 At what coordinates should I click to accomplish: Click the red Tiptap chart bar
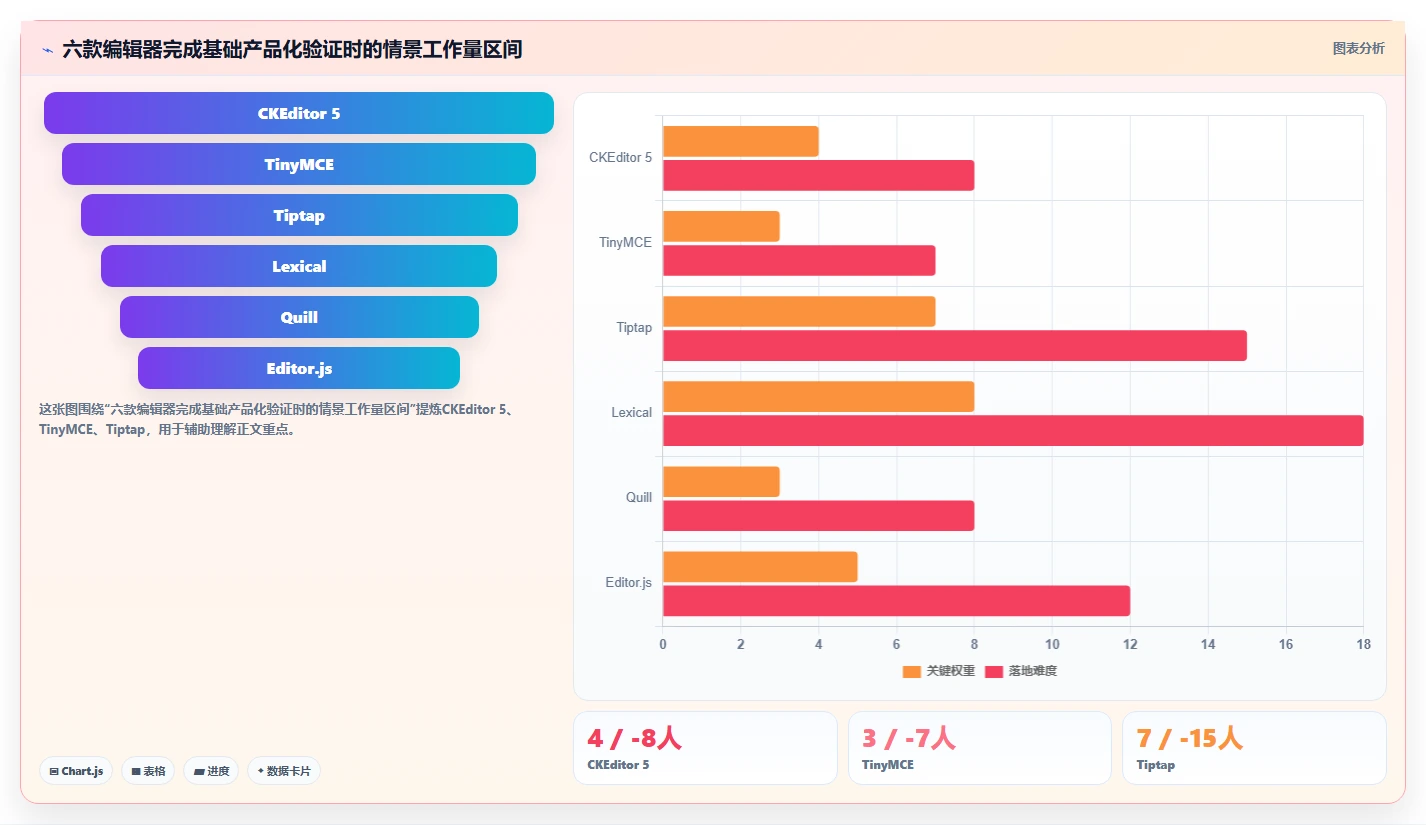[x=955, y=345]
